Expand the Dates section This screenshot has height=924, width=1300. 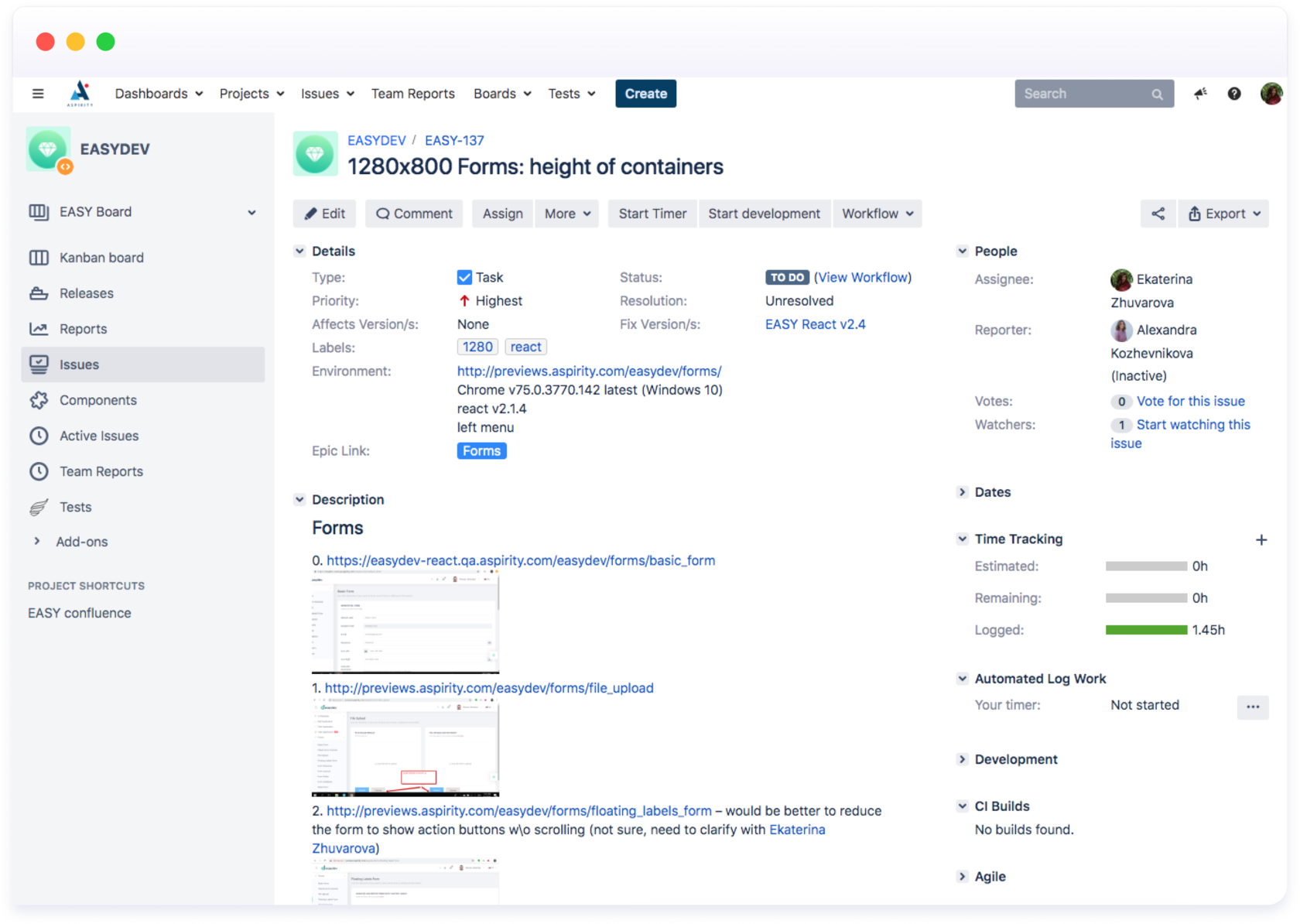pos(962,491)
